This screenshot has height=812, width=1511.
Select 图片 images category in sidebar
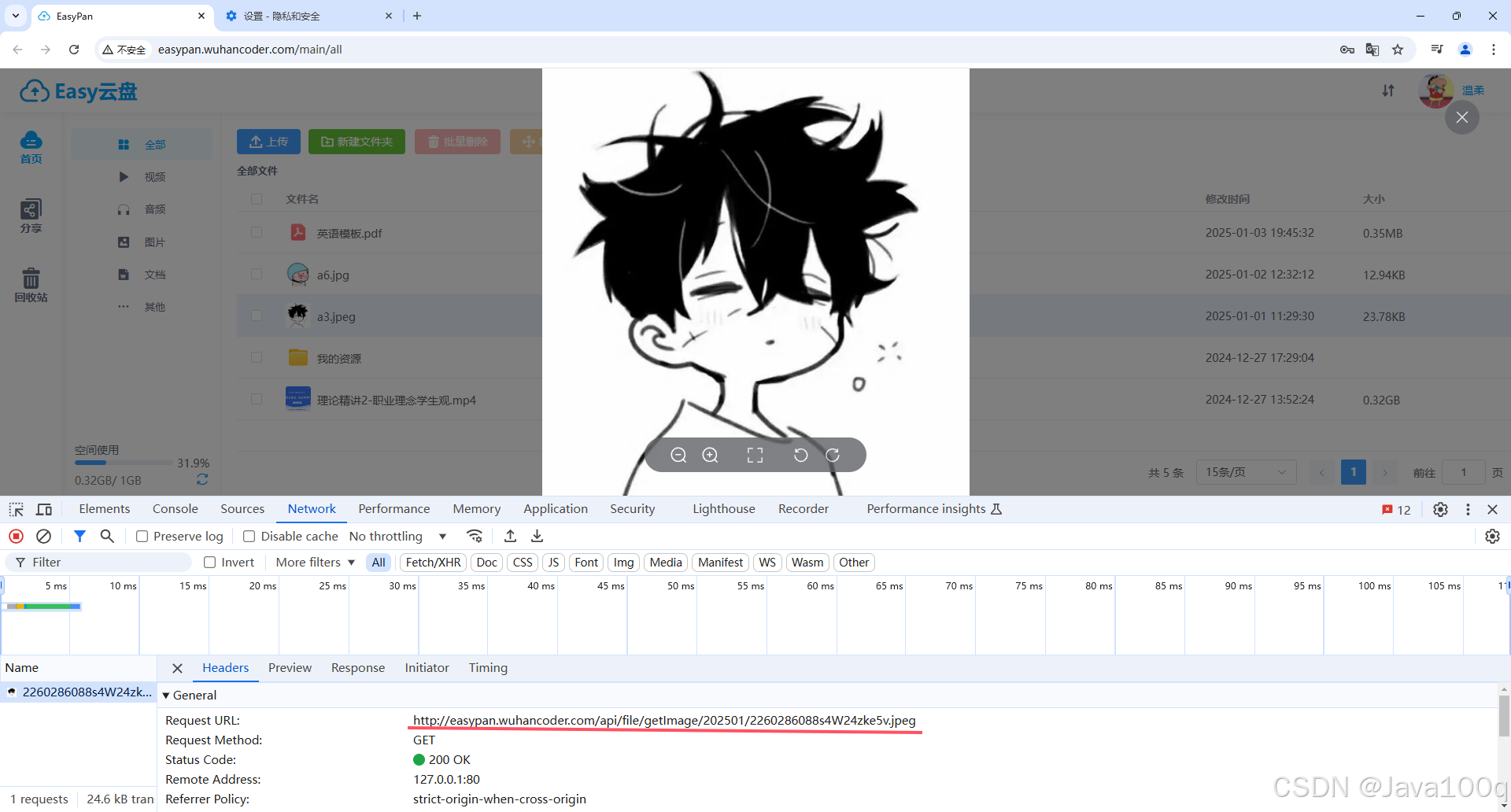tap(142, 242)
